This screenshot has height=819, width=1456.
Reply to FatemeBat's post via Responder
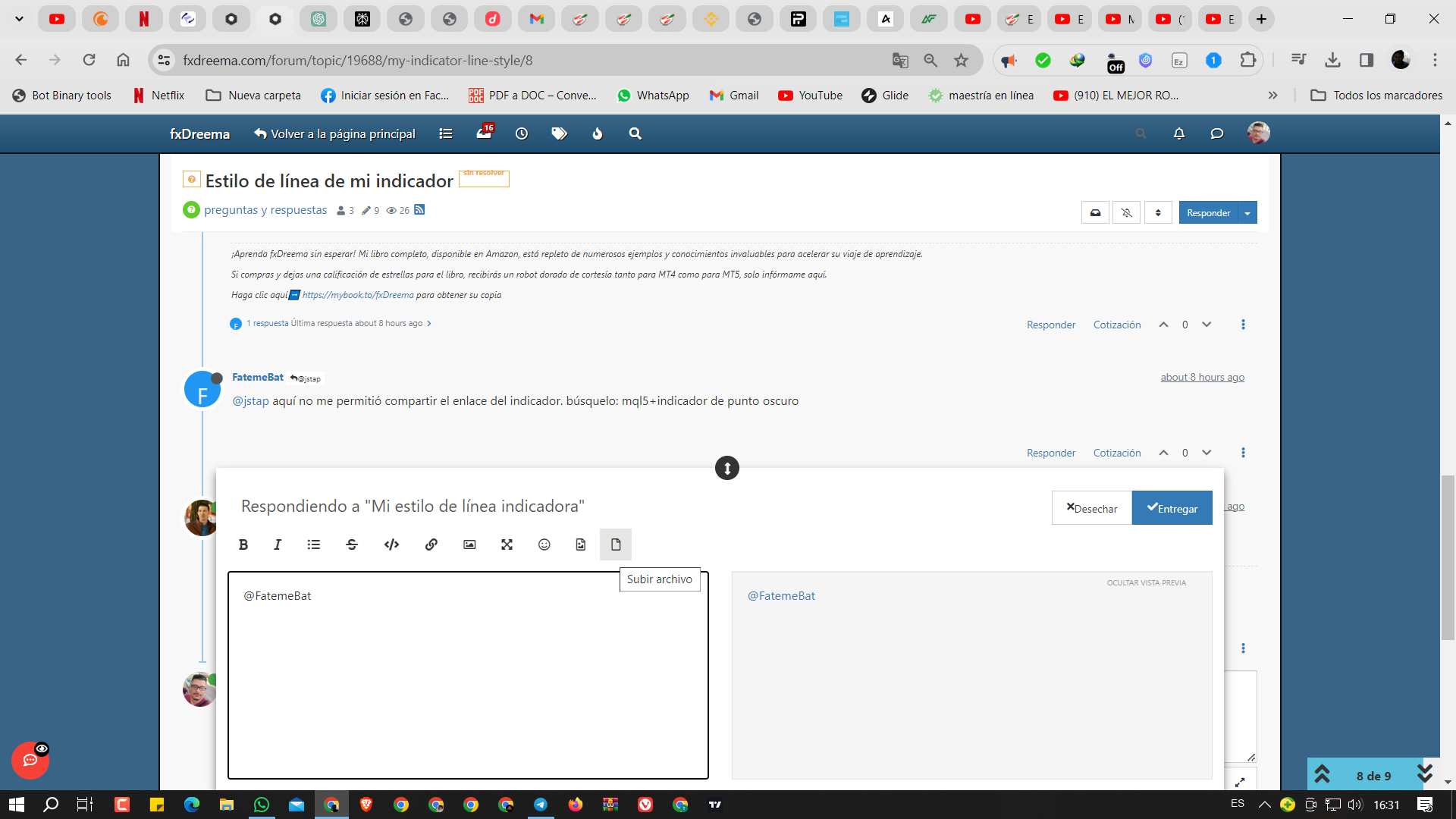pyautogui.click(x=1051, y=453)
